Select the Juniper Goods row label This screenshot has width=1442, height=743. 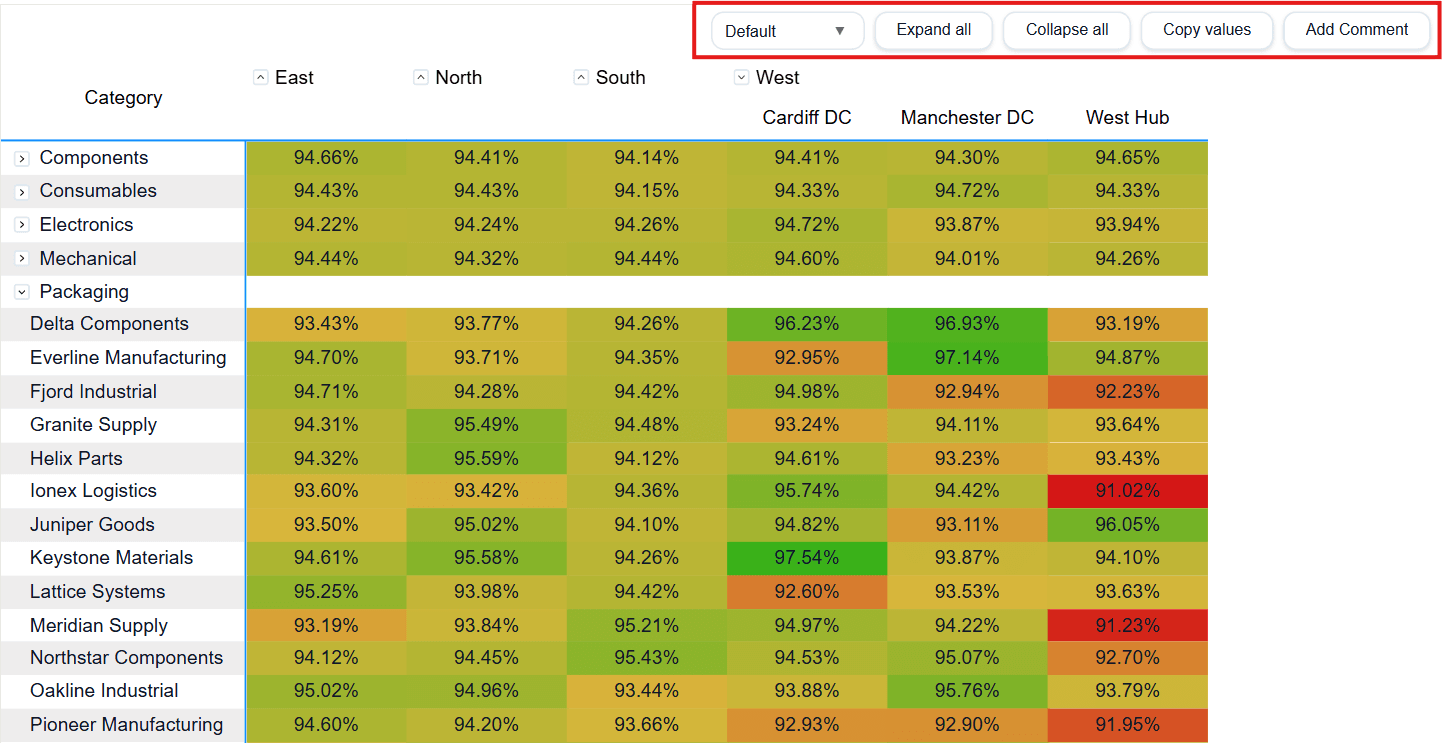[92, 525]
